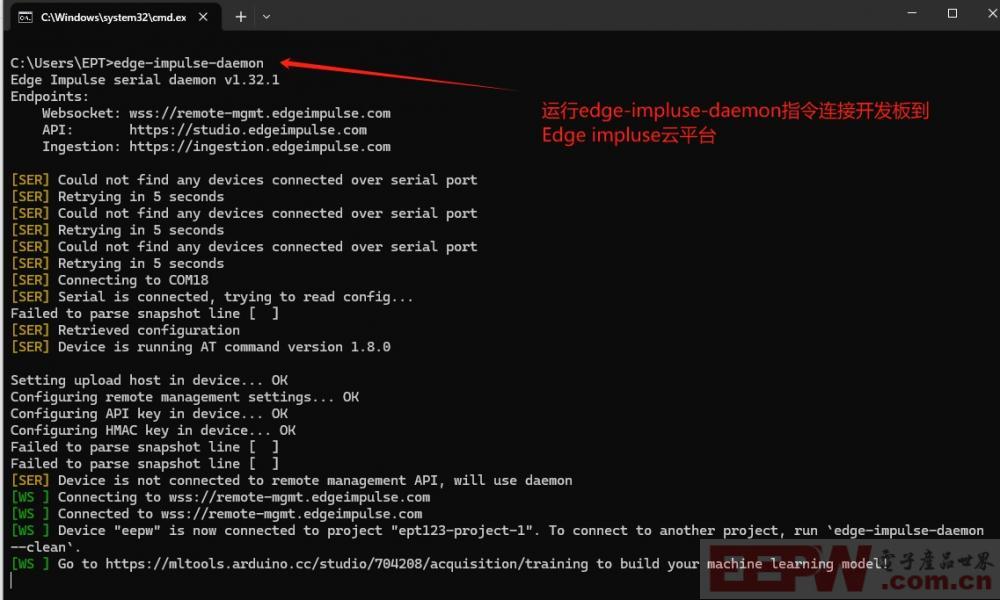
Task: Click the Websocket URL wss://remote-mgmt.edgeimpulse.com under Endpoints
Action: pos(260,113)
